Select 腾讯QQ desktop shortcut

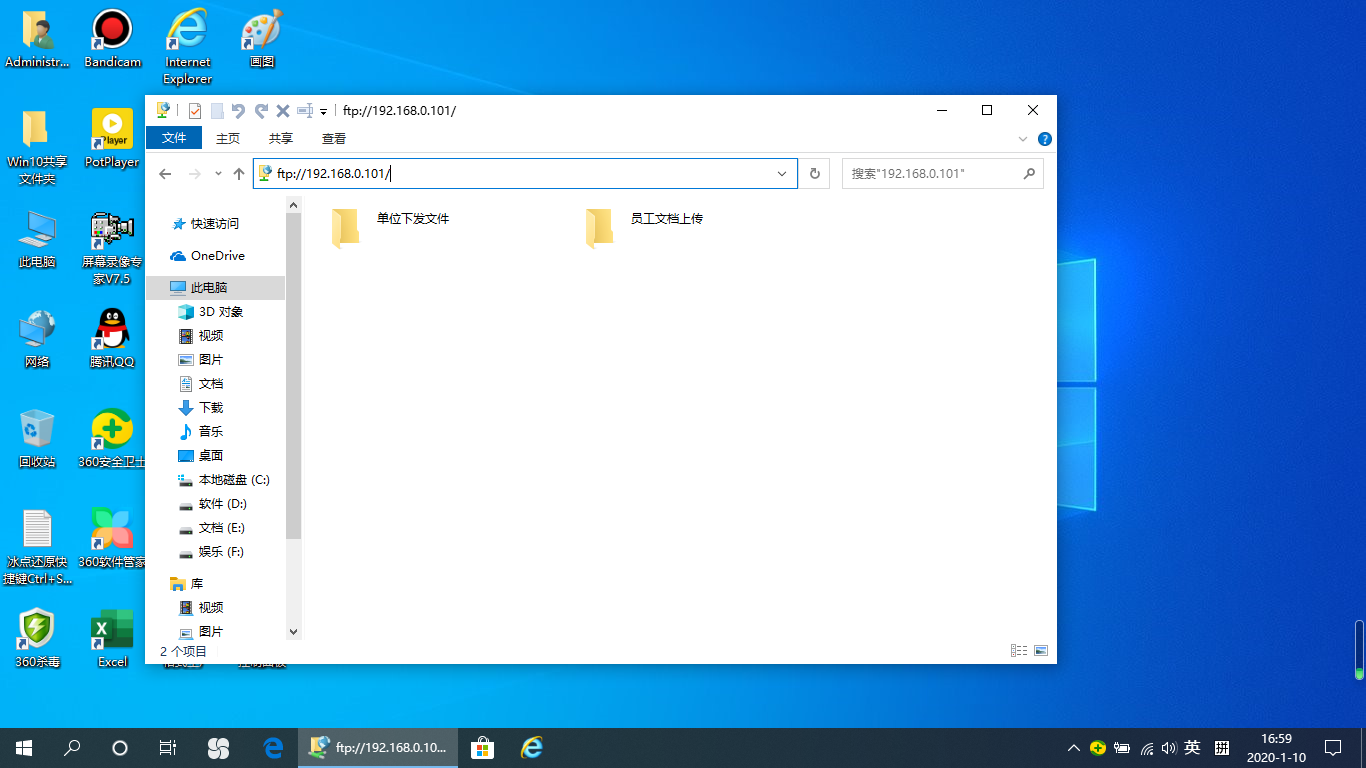pos(112,339)
